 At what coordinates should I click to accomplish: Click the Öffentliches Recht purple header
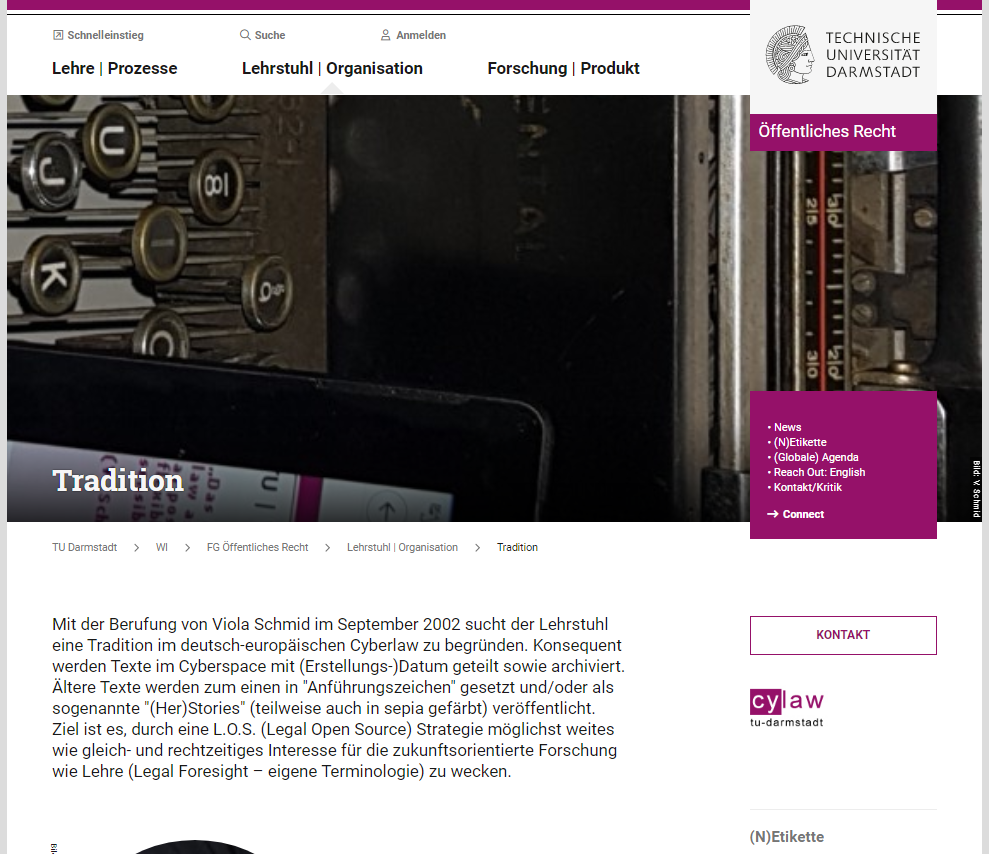843,132
